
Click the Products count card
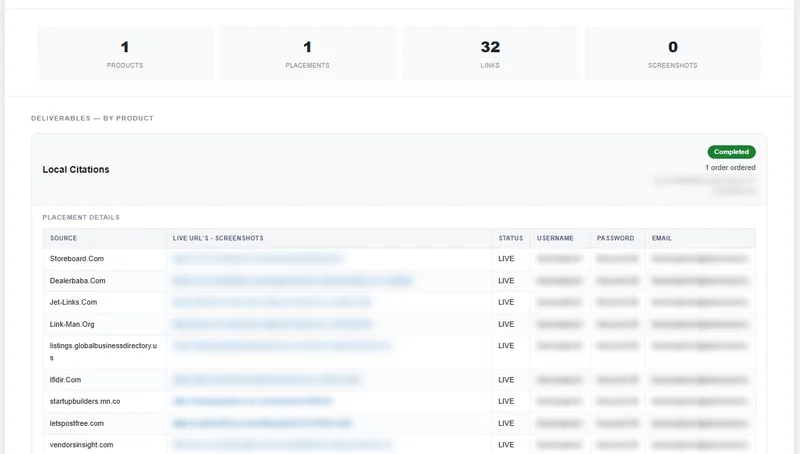tap(125, 53)
